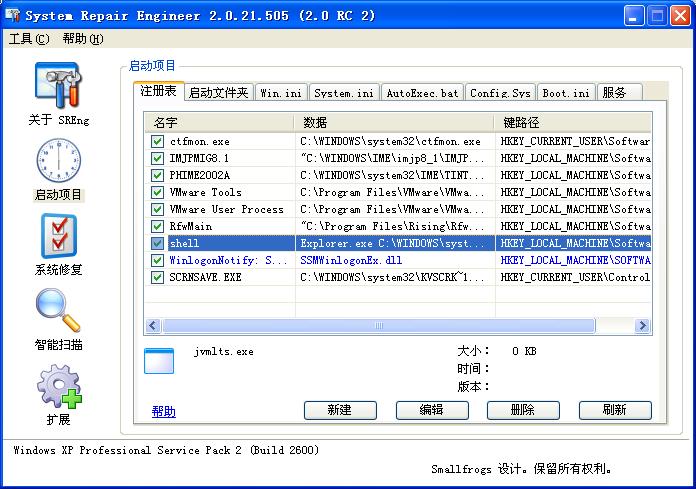
Task: Click HKEY_CURRENT_USER\Control key path cell
Action: (575, 277)
